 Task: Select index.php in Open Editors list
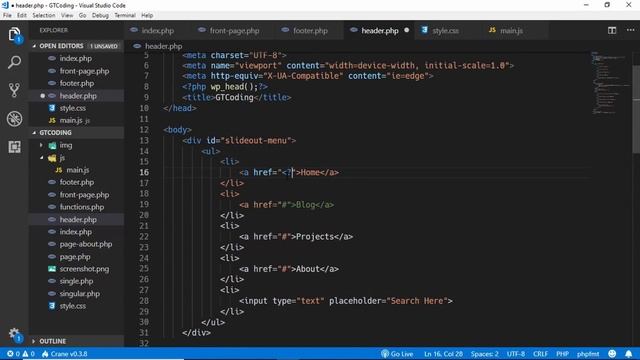pyautogui.click(x=76, y=58)
